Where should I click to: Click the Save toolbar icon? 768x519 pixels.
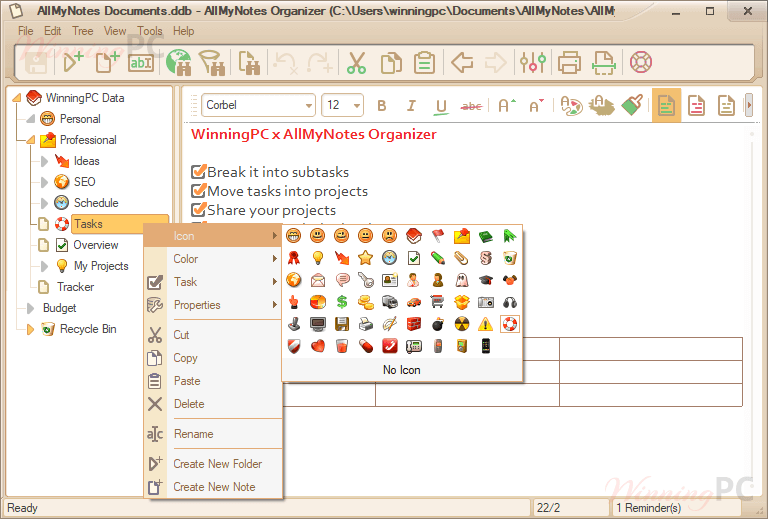pos(36,63)
